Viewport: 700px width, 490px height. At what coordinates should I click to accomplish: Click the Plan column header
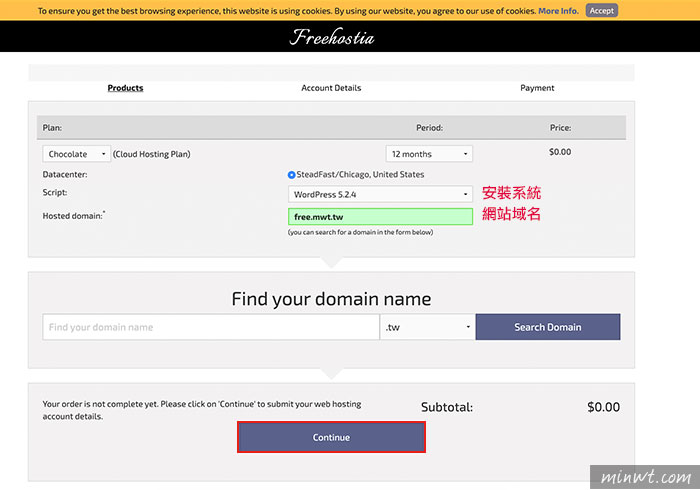[x=52, y=128]
